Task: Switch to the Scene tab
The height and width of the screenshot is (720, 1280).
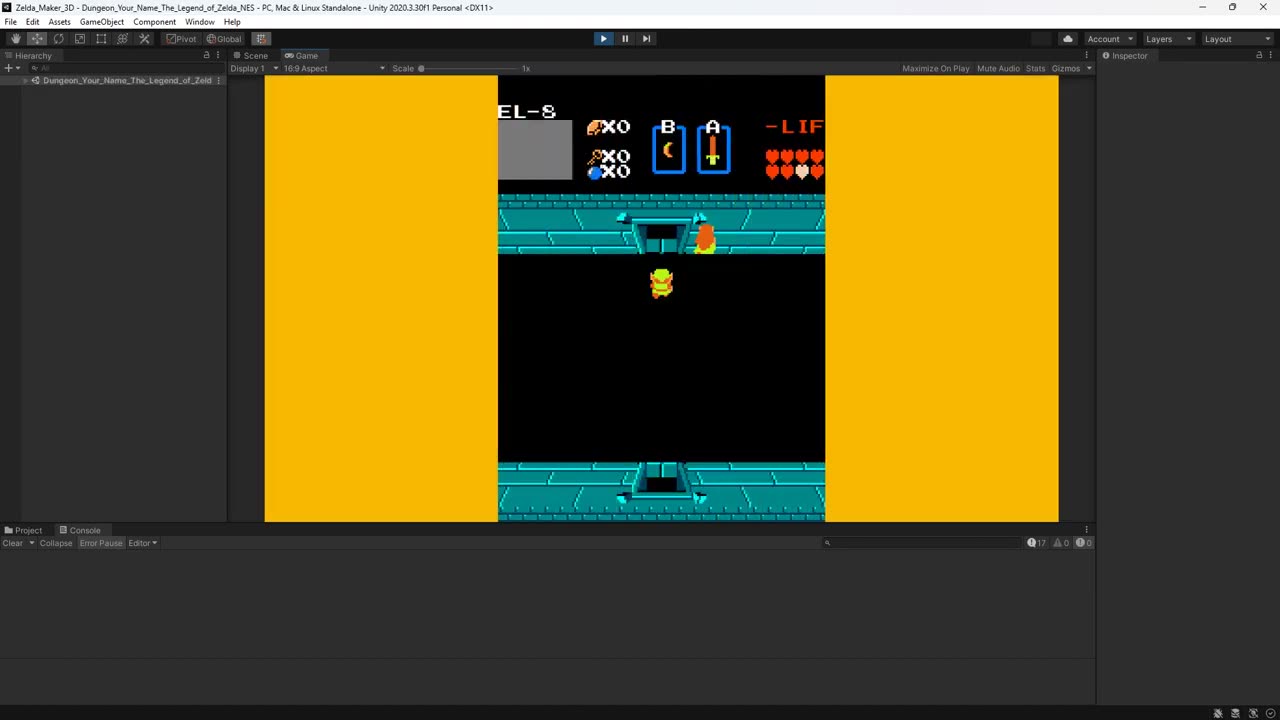Action: (x=250, y=56)
